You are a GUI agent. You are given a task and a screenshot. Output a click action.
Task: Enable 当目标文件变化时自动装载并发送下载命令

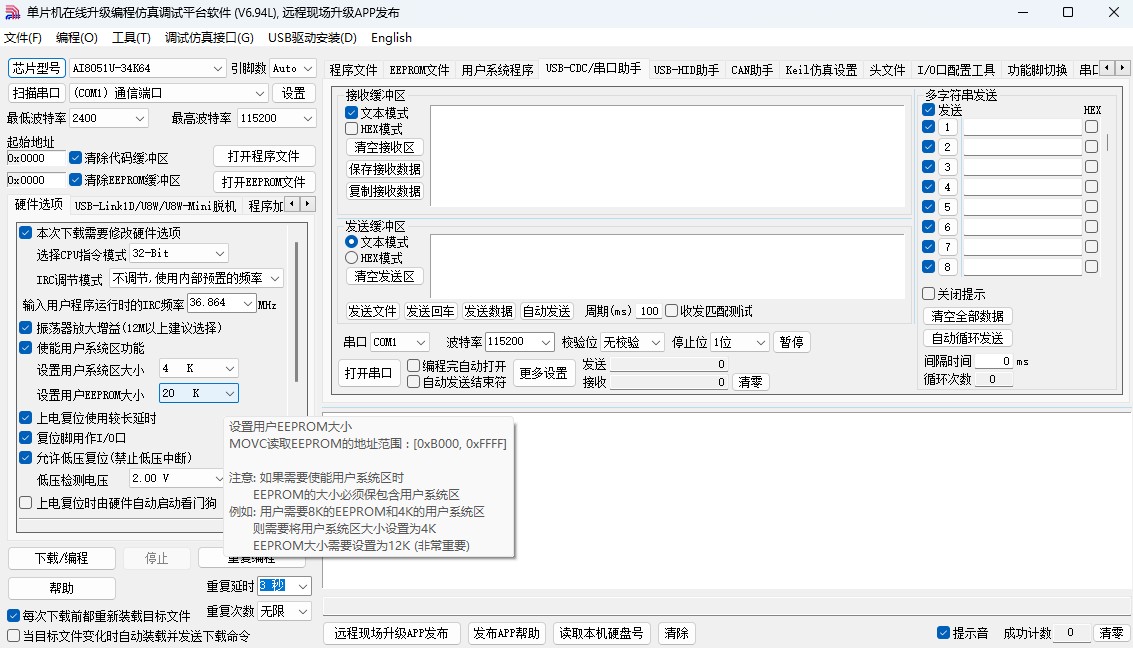coord(13,636)
